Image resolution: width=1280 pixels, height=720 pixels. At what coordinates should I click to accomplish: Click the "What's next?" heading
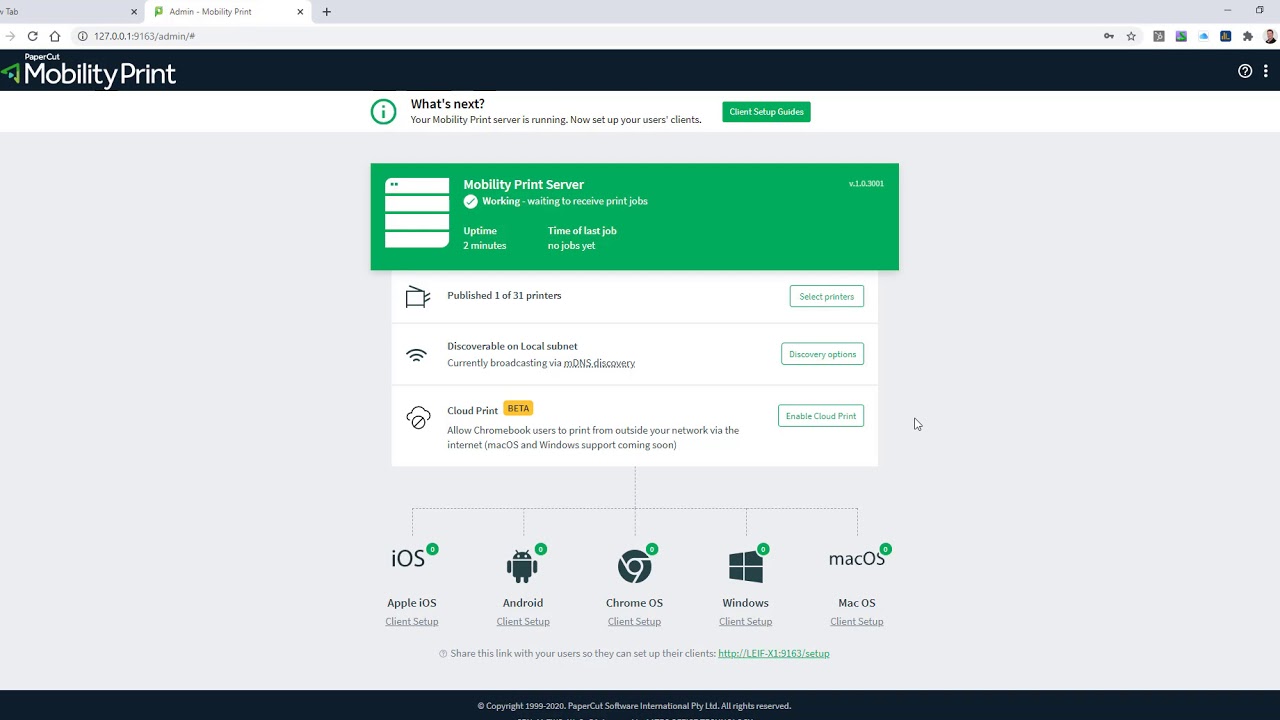coord(447,104)
